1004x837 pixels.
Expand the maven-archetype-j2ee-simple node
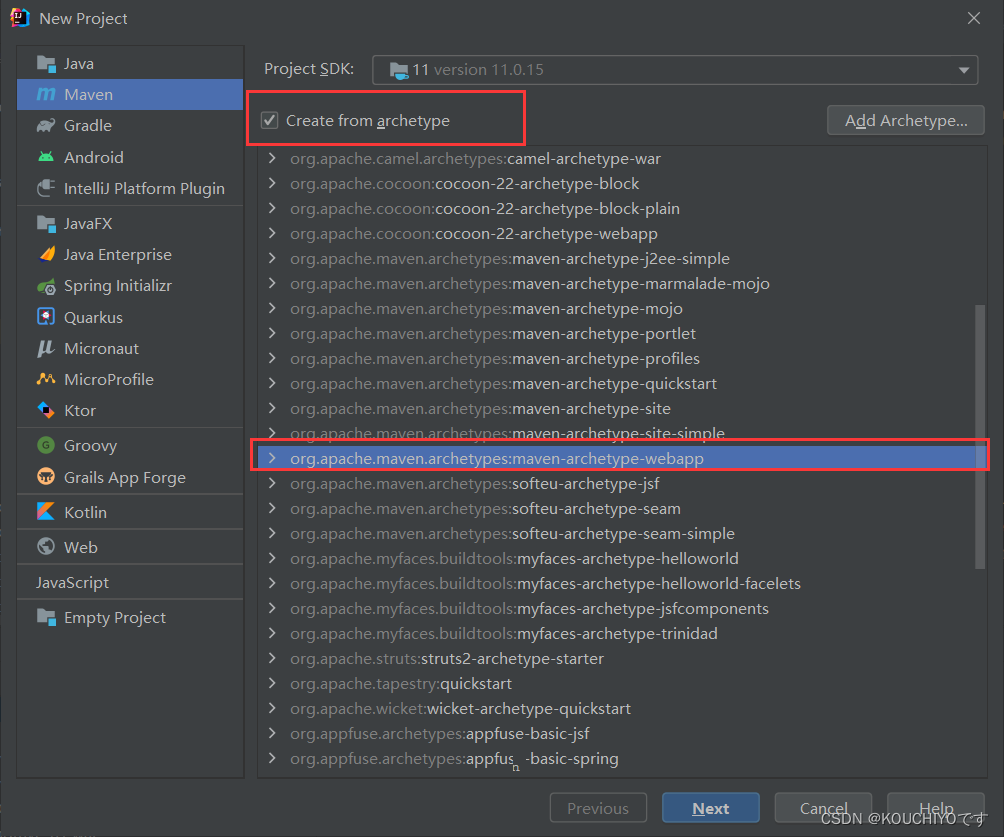[272, 258]
